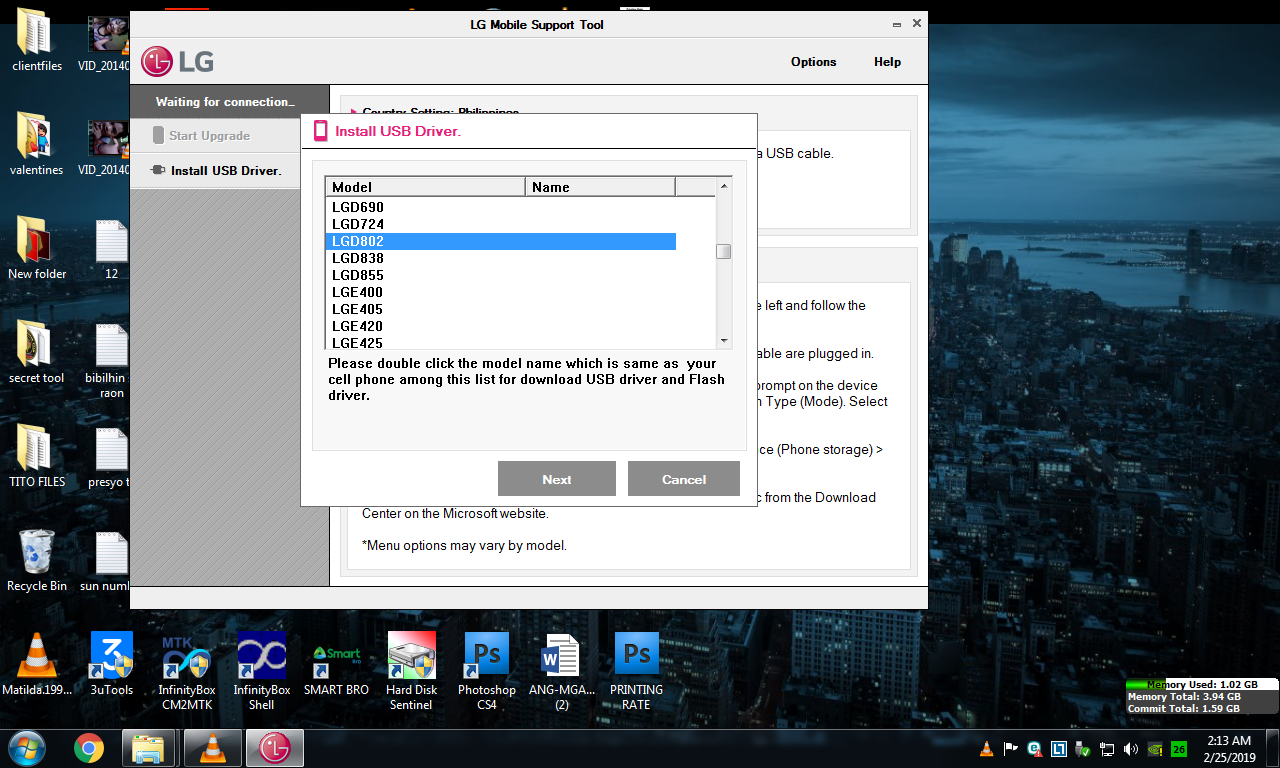The height and width of the screenshot is (768, 1280).
Task: Click the model list scrollbar thumb
Action: coord(724,252)
